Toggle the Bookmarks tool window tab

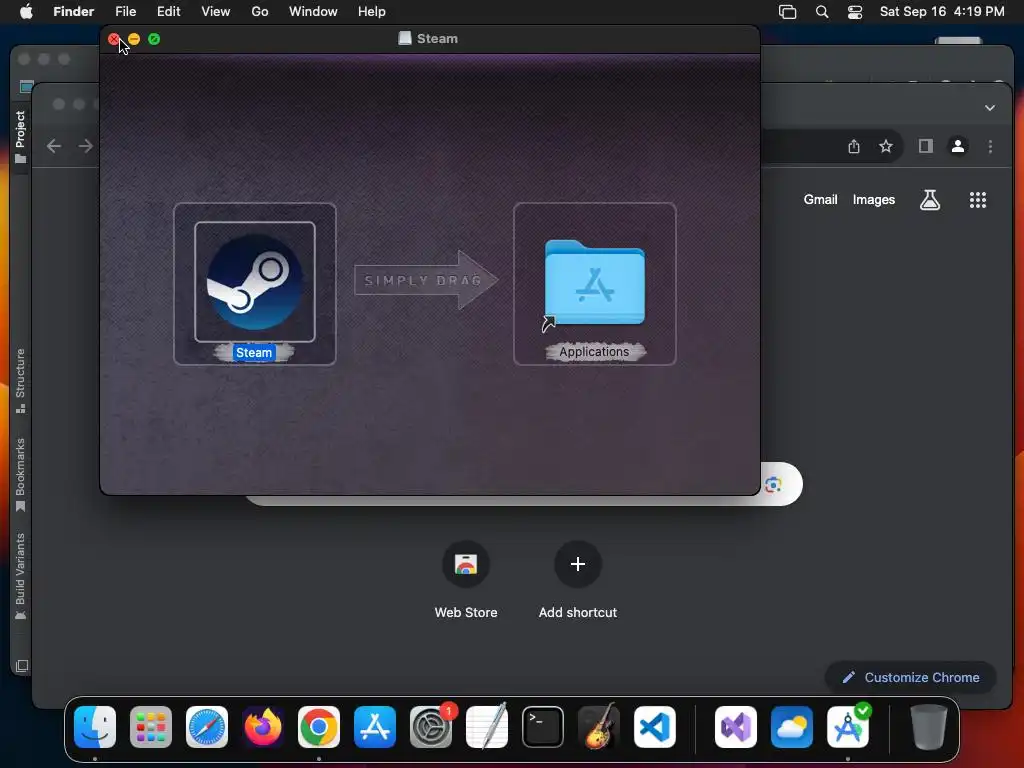[20, 475]
